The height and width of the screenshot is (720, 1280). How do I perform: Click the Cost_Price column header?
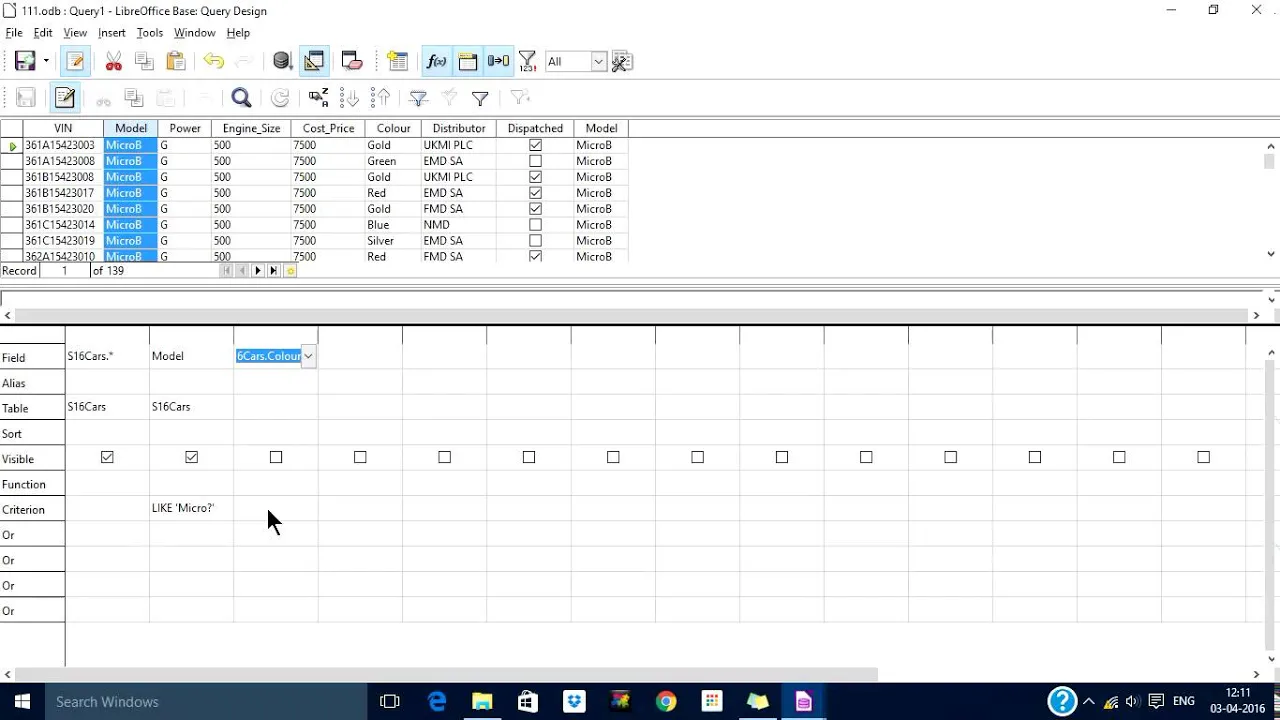329,128
